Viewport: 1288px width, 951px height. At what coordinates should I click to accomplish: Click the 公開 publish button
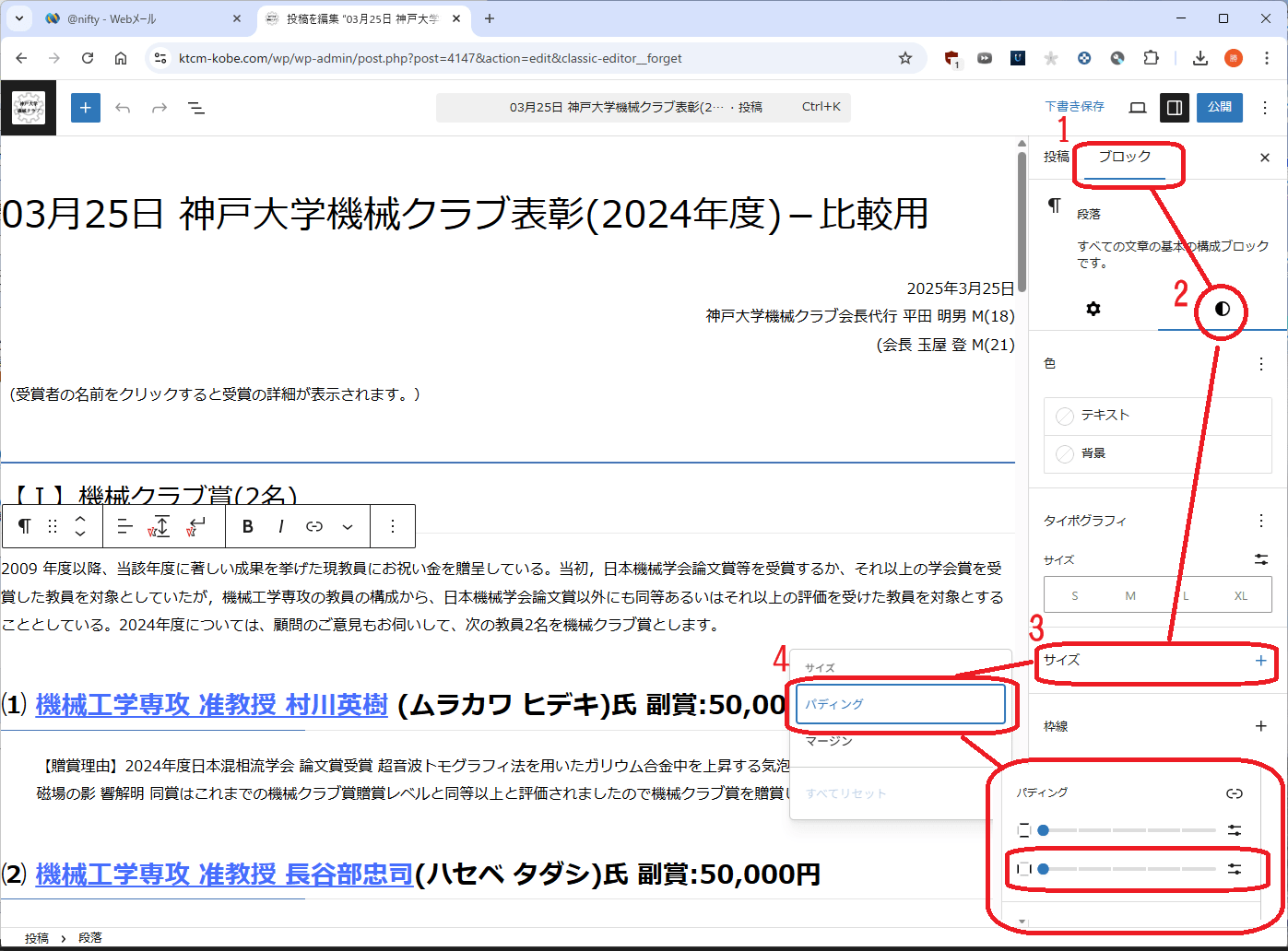pyautogui.click(x=1219, y=107)
